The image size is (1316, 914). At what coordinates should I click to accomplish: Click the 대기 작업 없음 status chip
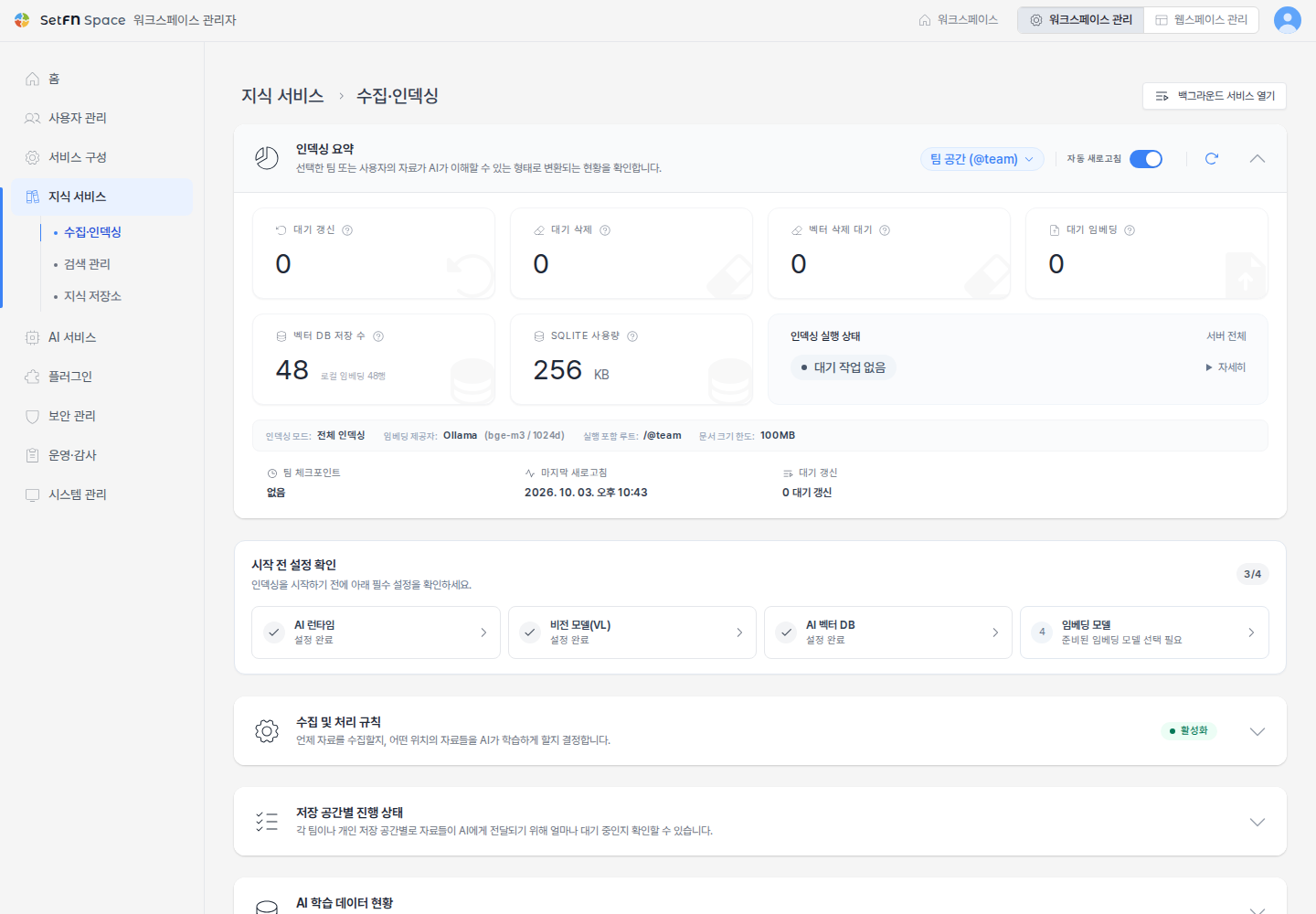(x=843, y=367)
